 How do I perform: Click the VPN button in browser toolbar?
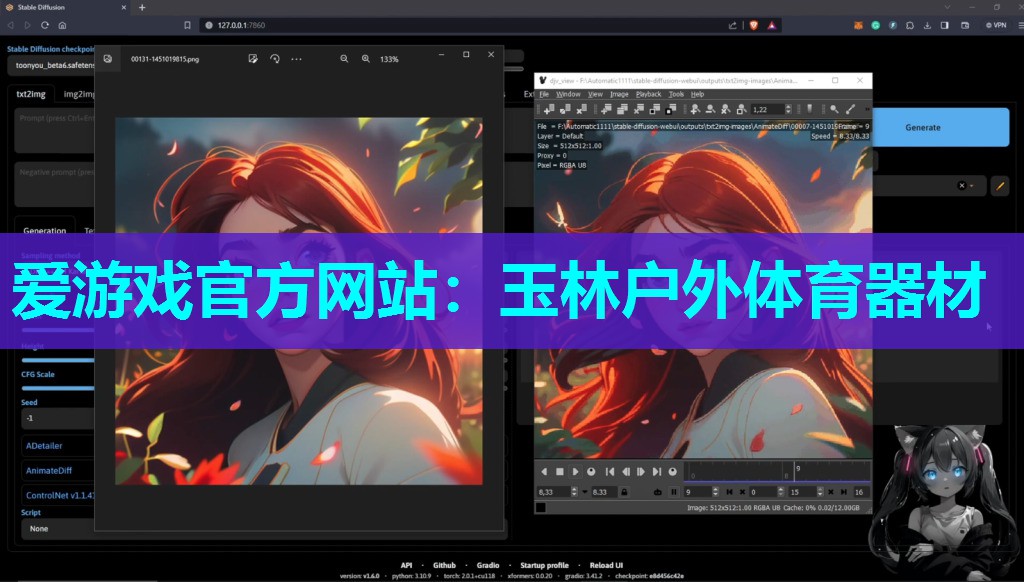(x=996, y=25)
